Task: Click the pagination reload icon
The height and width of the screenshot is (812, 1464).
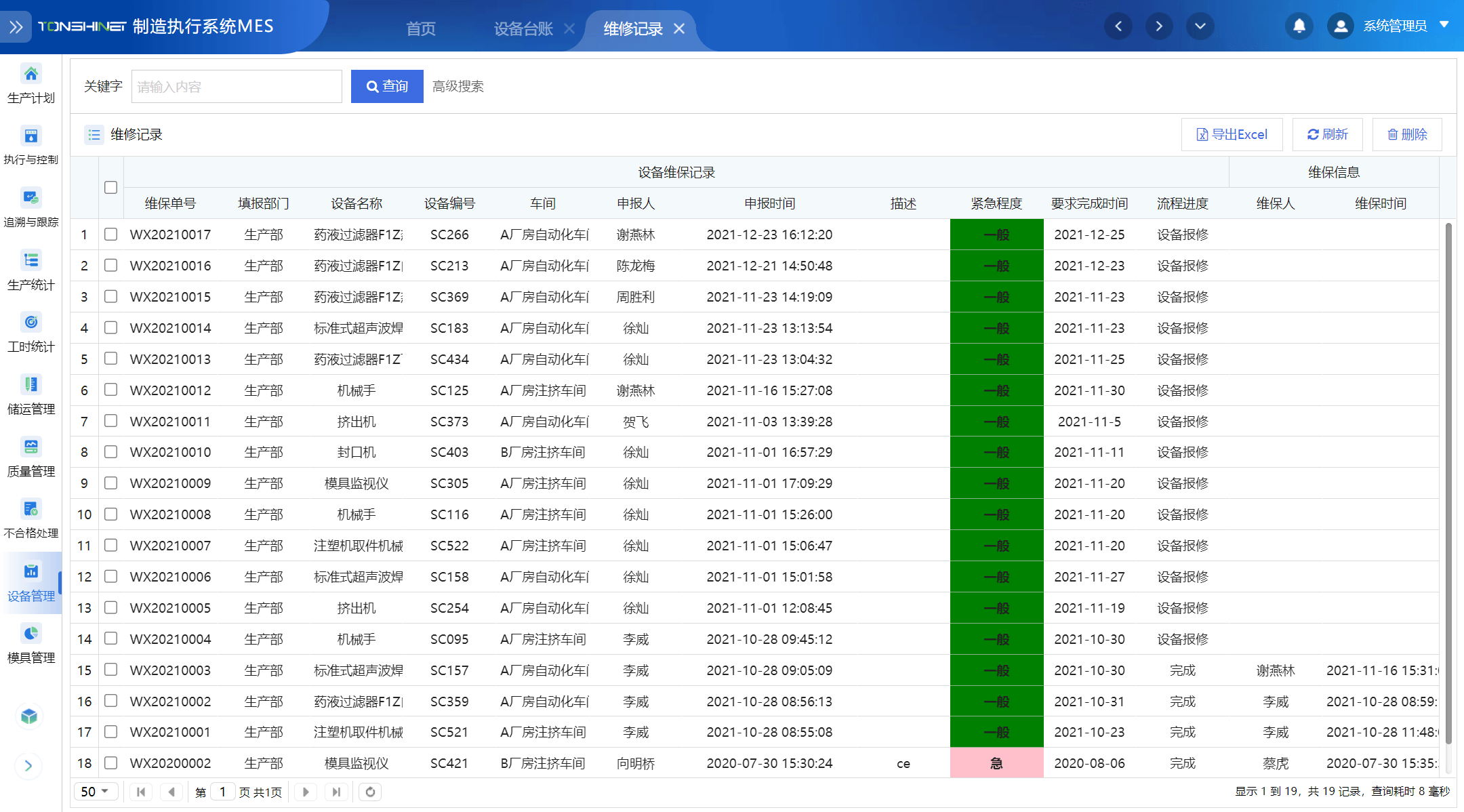Action: pyautogui.click(x=370, y=792)
